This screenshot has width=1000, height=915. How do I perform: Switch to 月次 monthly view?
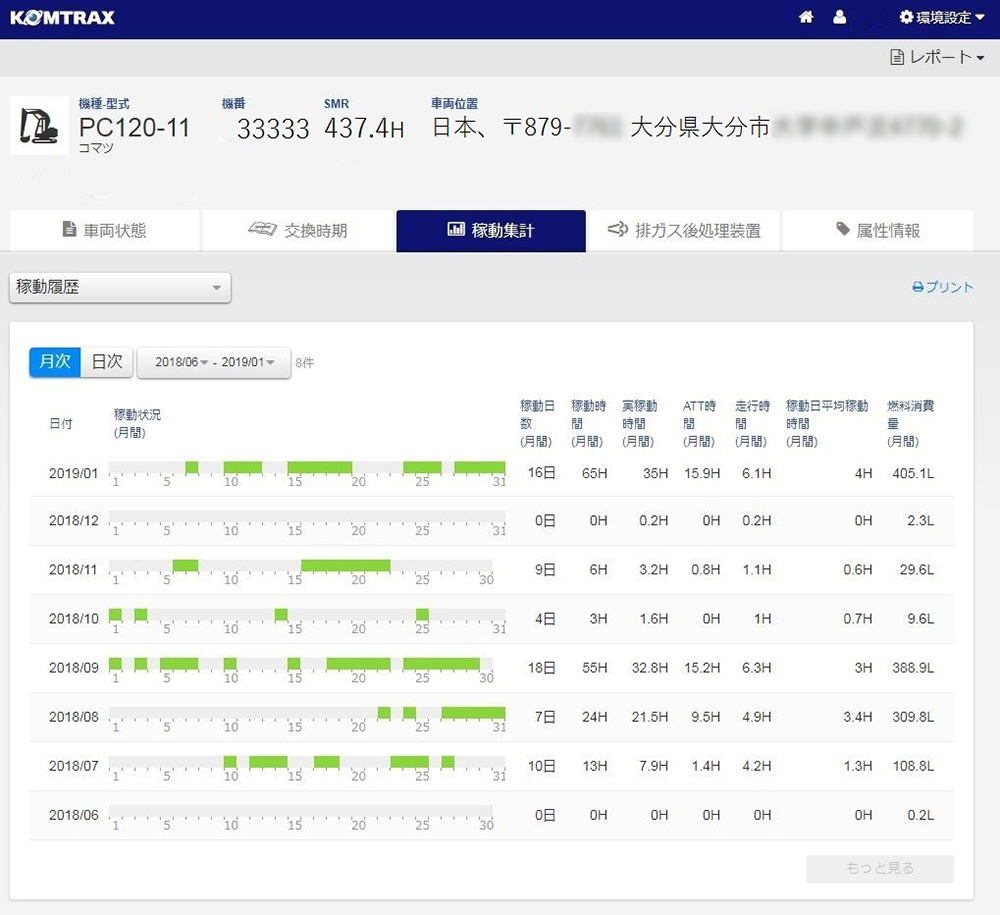pyautogui.click(x=55, y=362)
